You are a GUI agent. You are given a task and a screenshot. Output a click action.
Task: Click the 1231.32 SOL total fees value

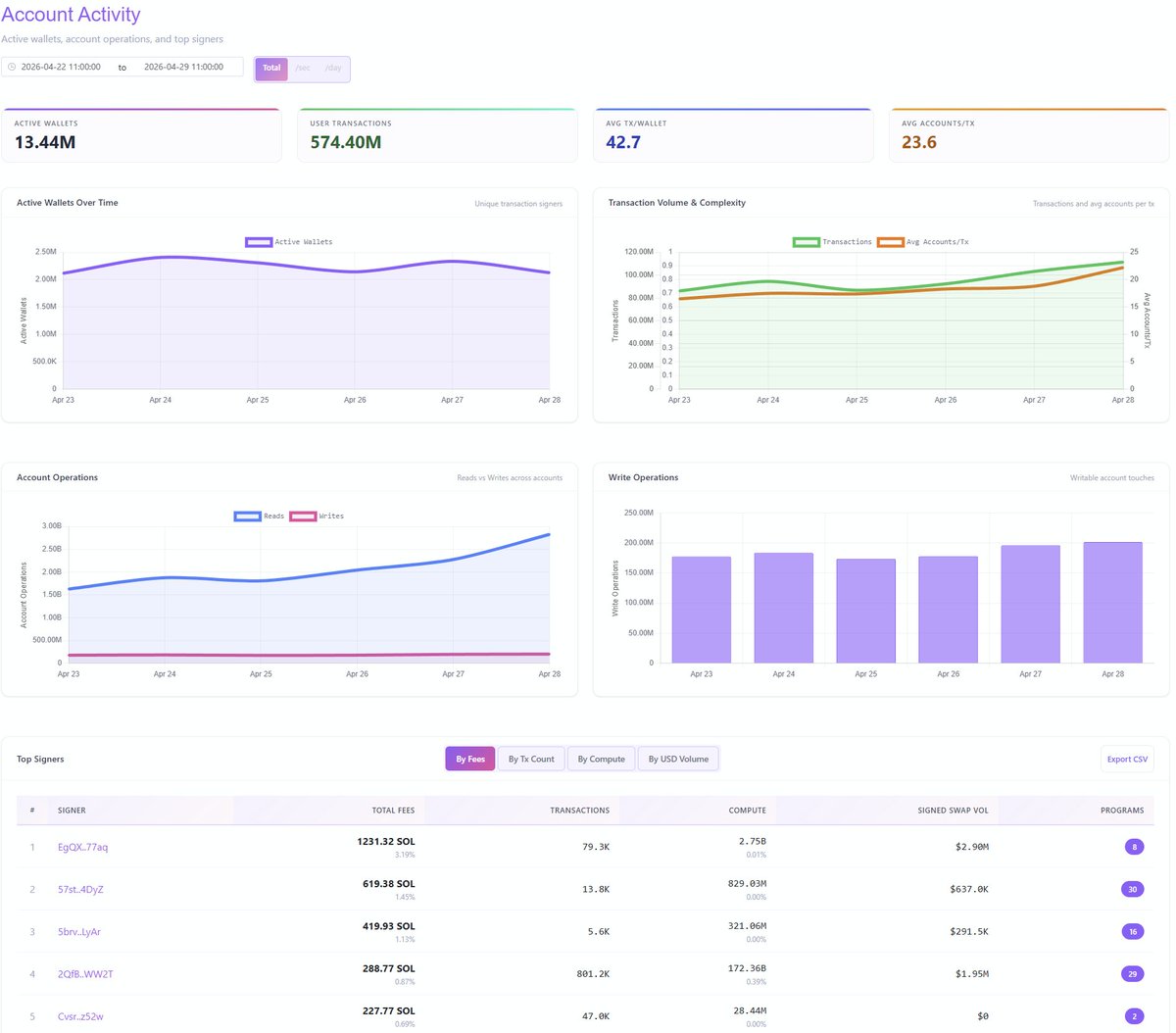pos(386,841)
